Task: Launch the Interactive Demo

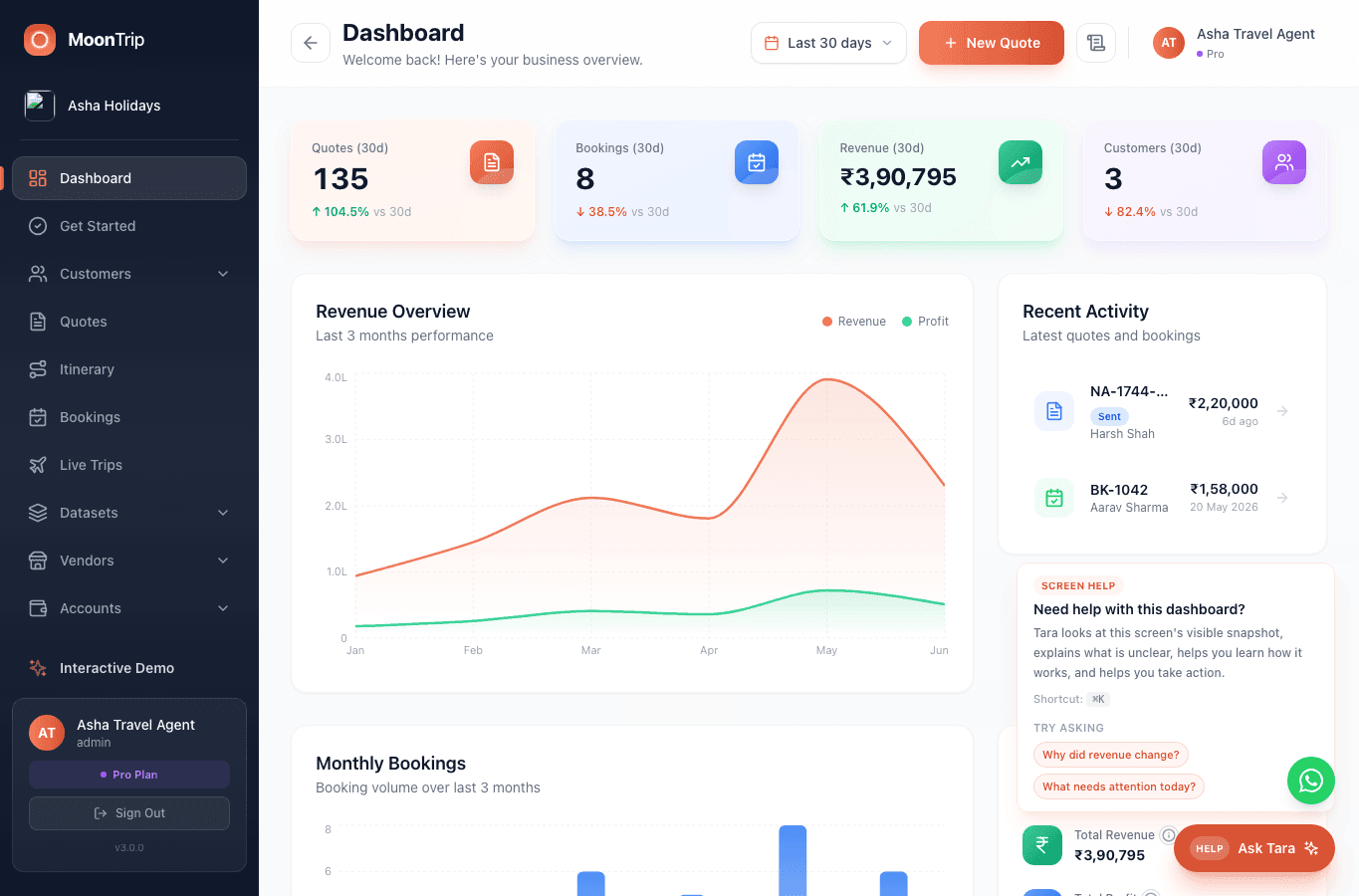Action: pos(129,668)
